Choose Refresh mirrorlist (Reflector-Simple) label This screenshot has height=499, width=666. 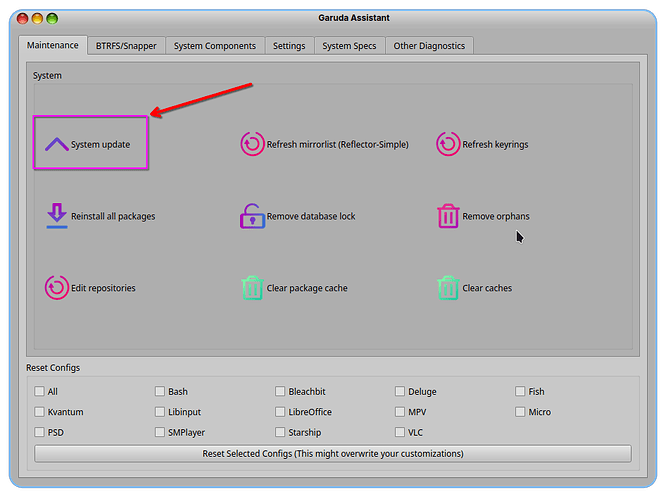pos(338,144)
